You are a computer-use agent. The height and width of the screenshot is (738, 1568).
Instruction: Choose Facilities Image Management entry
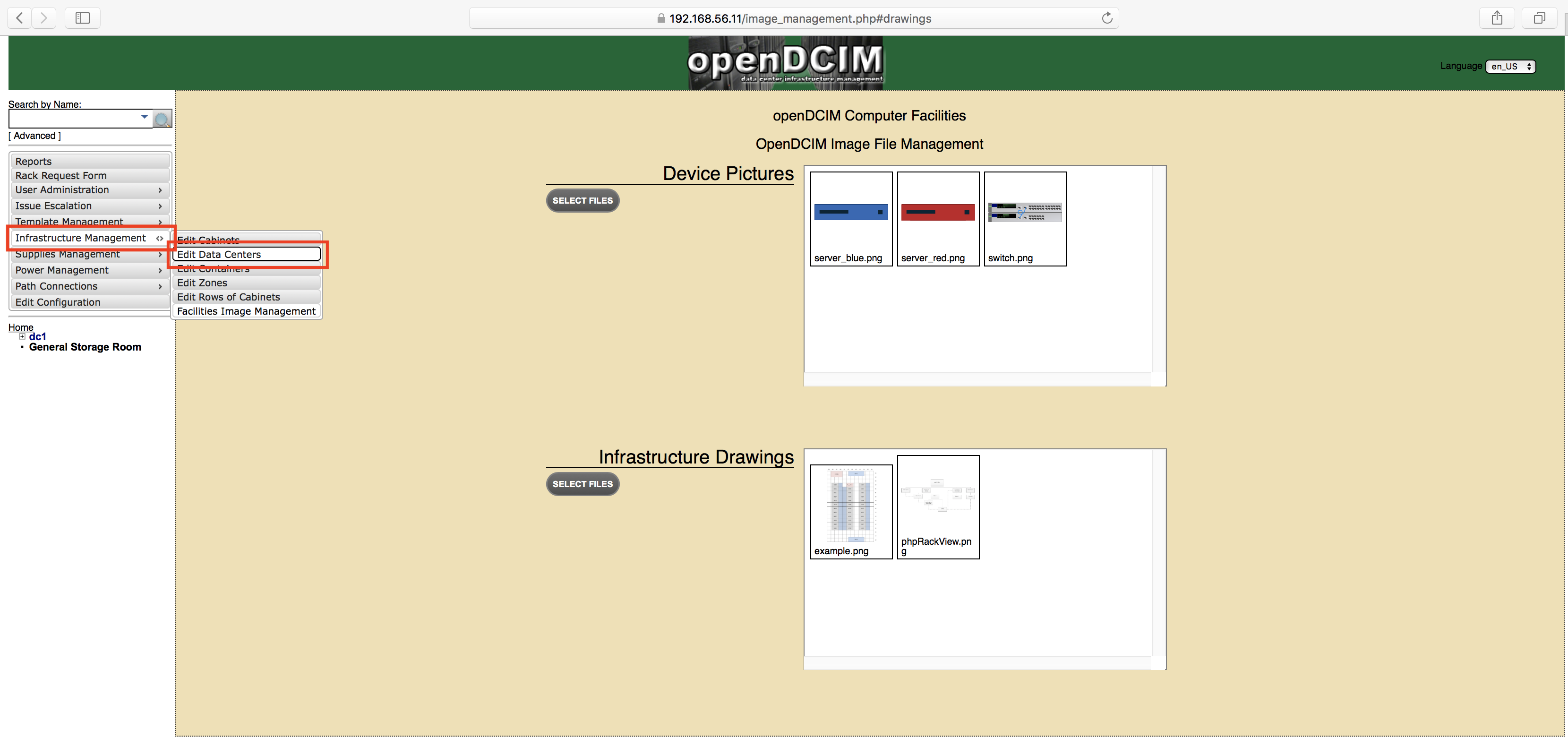click(x=247, y=311)
